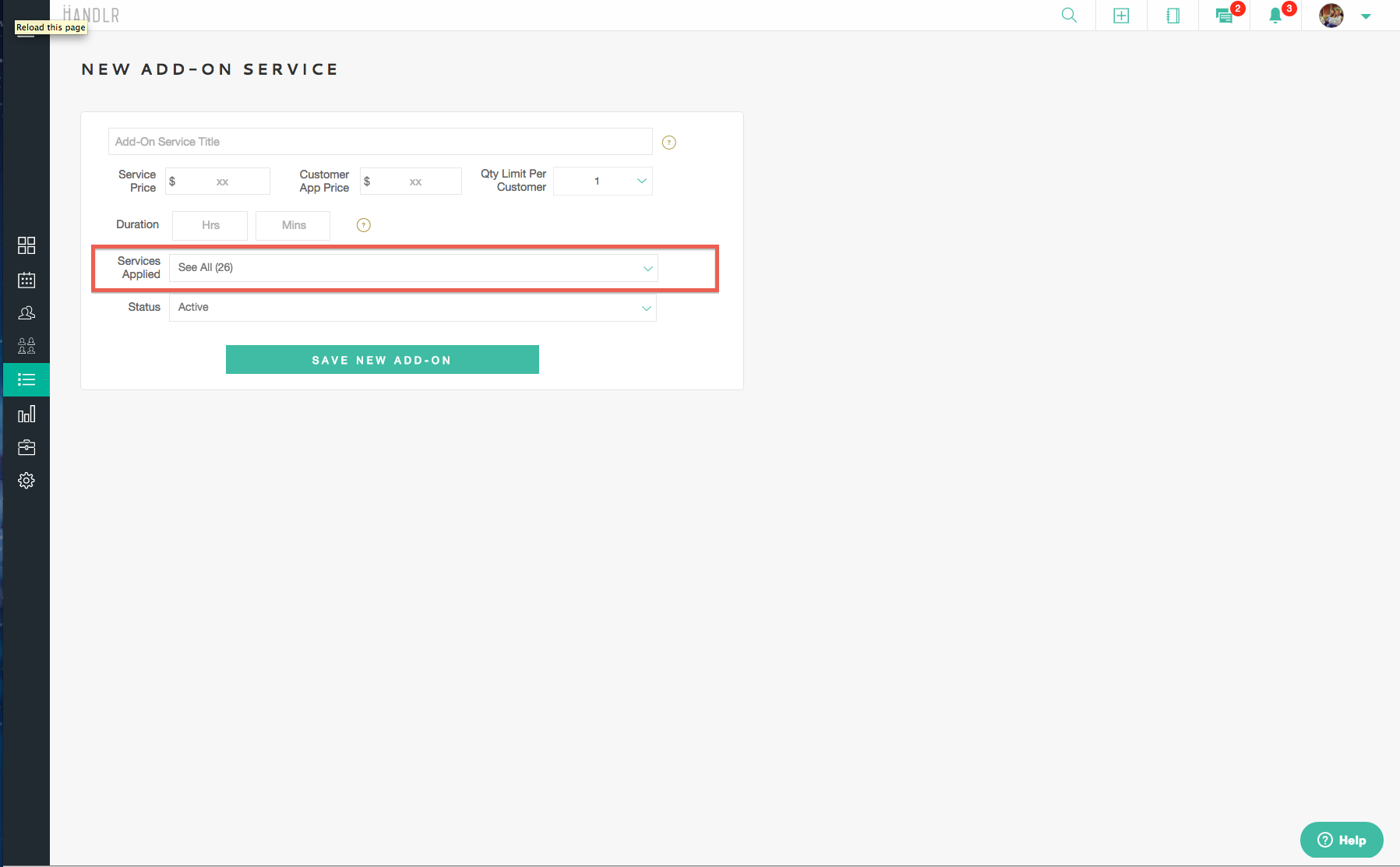Image resolution: width=1400 pixels, height=867 pixels.
Task: Open chat messages with 2 badge
Action: pyautogui.click(x=1225, y=16)
